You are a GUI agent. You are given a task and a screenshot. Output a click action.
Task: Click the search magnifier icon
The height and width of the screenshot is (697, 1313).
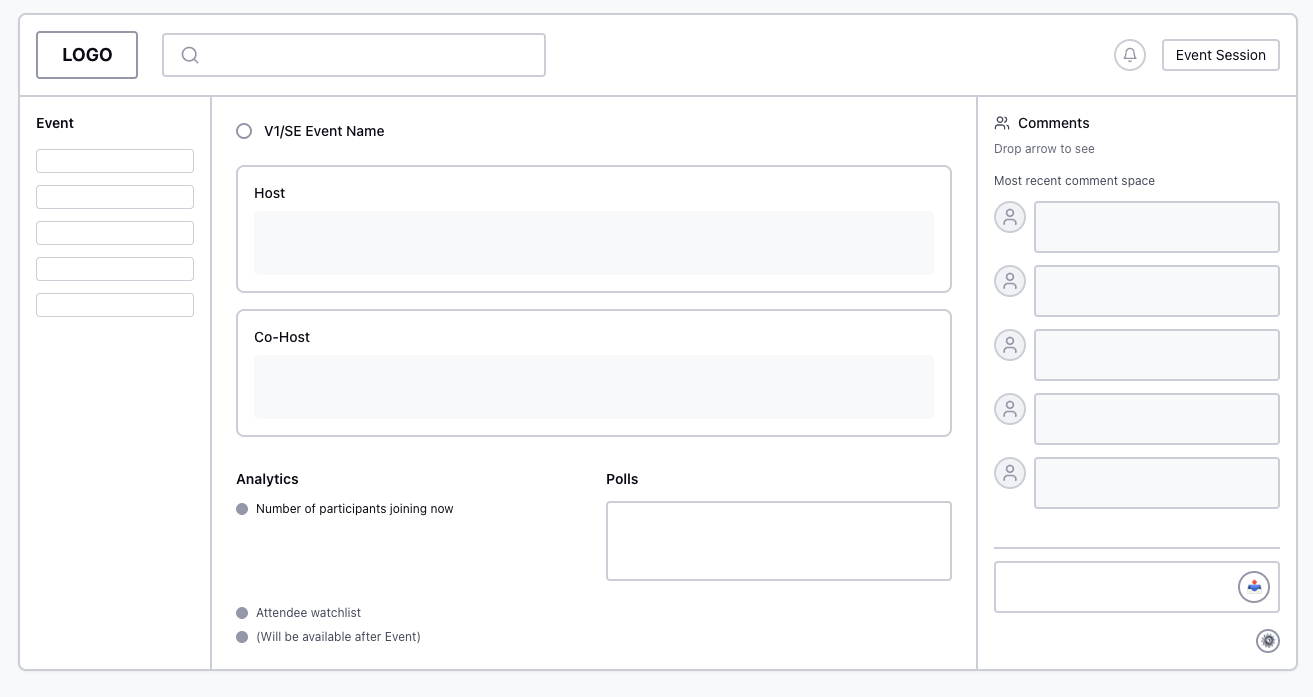pyautogui.click(x=190, y=55)
